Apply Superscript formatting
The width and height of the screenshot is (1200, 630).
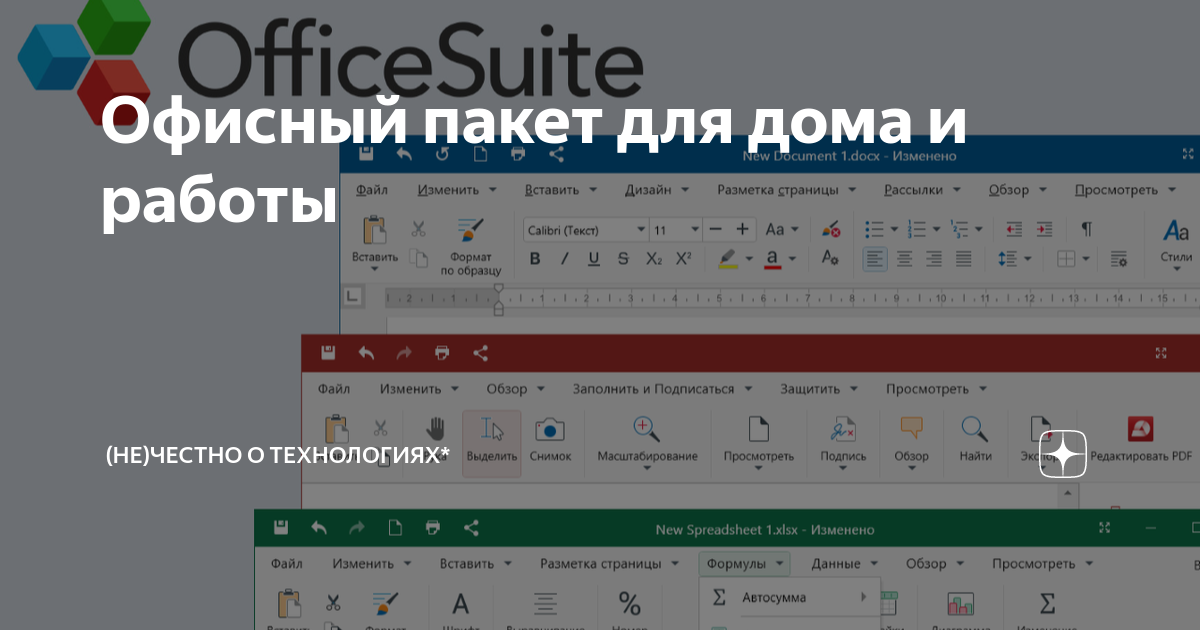(684, 259)
